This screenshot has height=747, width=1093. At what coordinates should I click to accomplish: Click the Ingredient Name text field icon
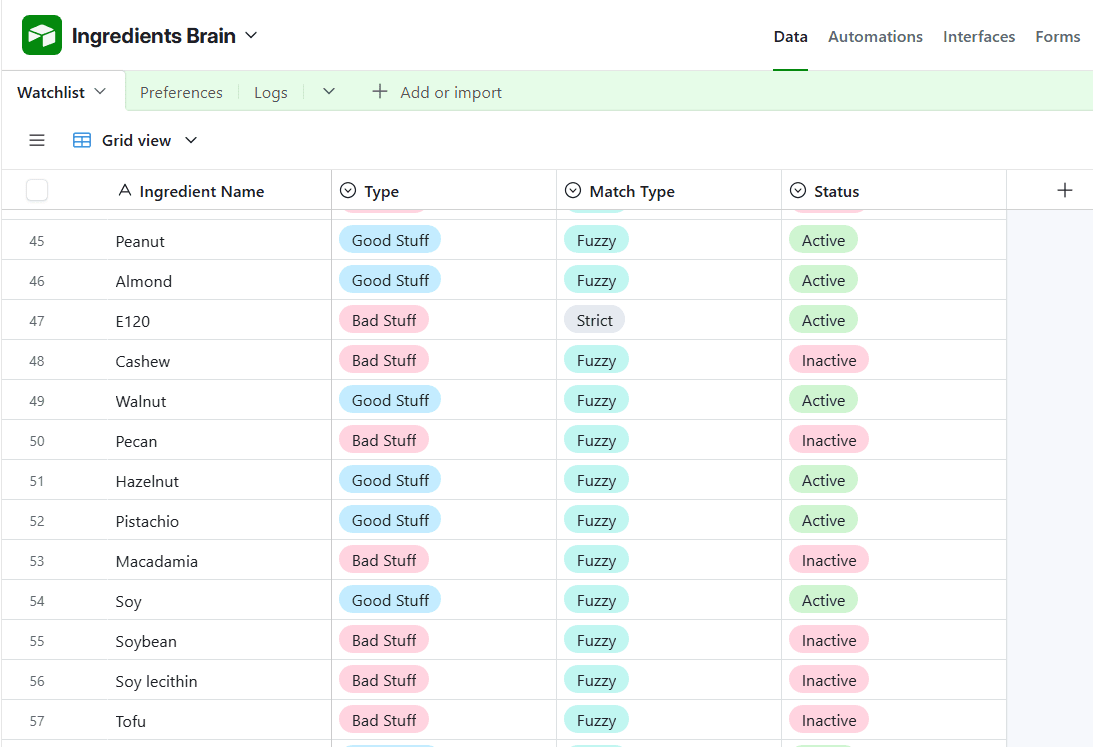pyautogui.click(x=124, y=191)
